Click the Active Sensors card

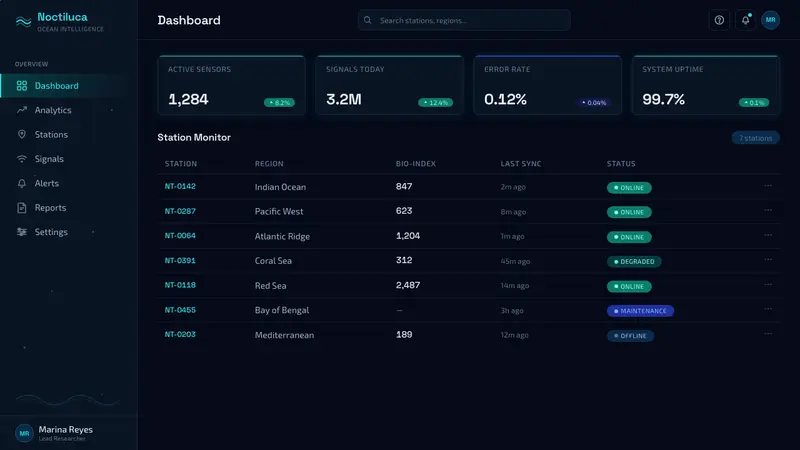click(232, 85)
